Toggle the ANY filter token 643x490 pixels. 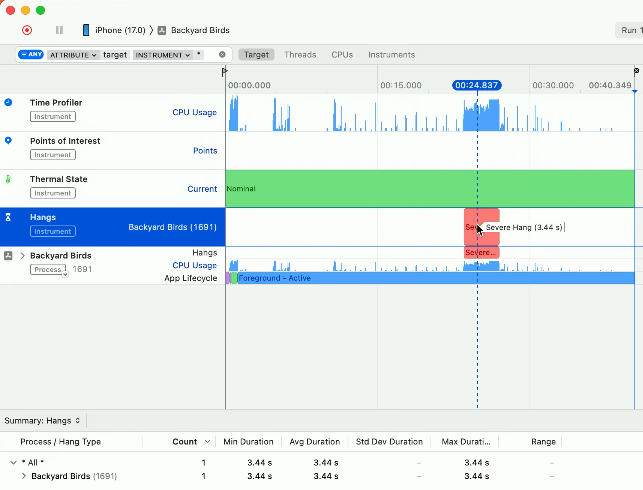pyautogui.click(x=31, y=54)
